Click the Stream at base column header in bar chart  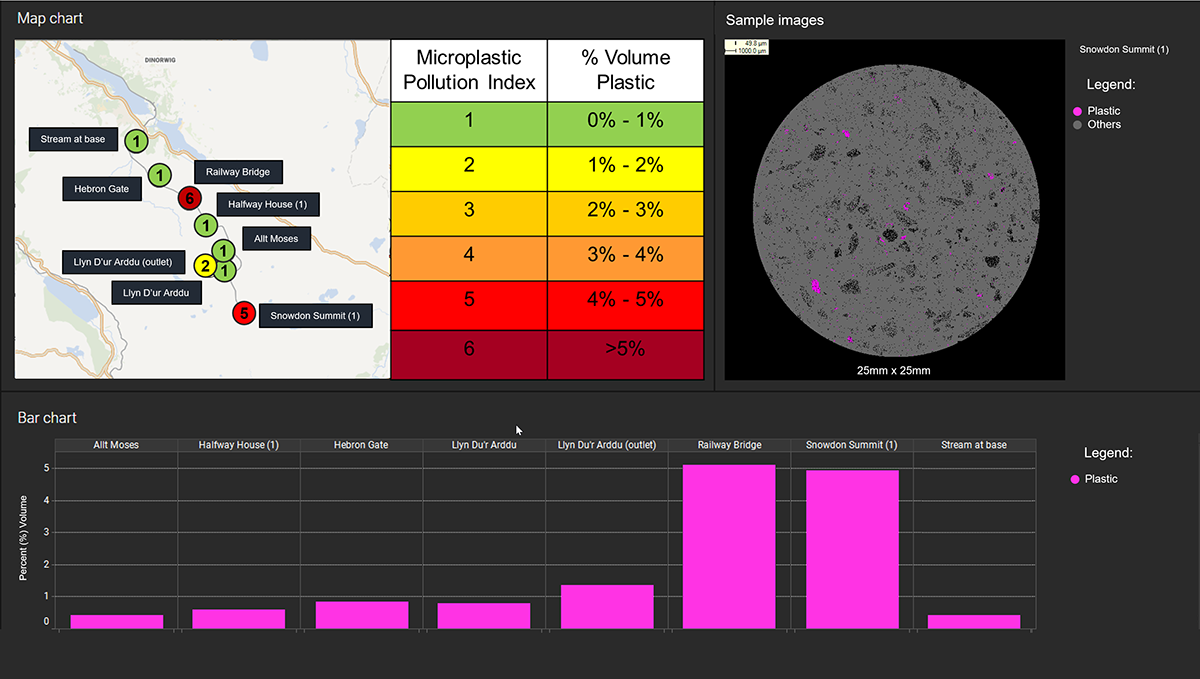(973, 445)
